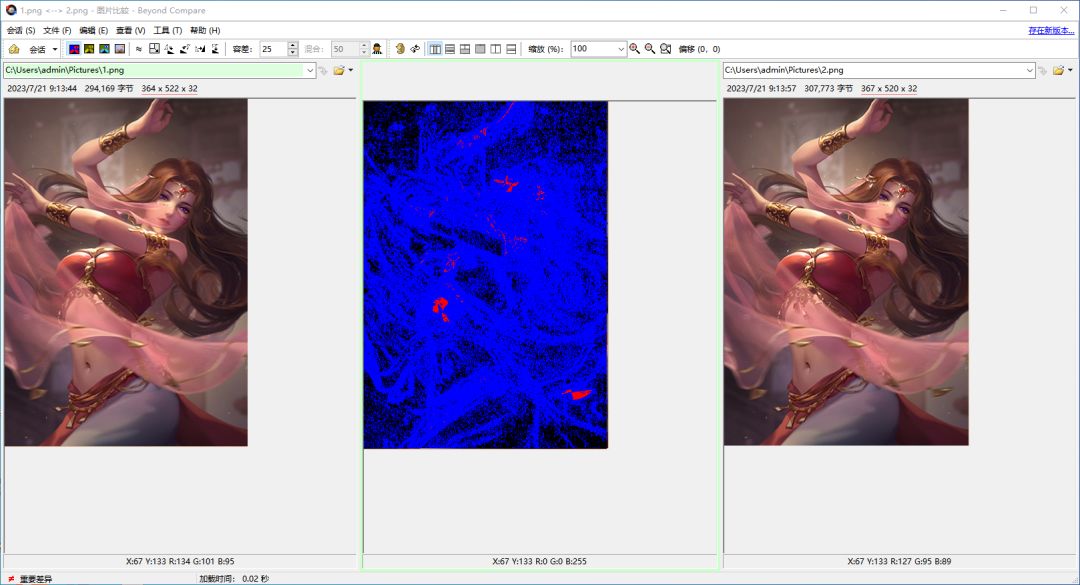Increase tolerance with the up spinner

point(293,45)
